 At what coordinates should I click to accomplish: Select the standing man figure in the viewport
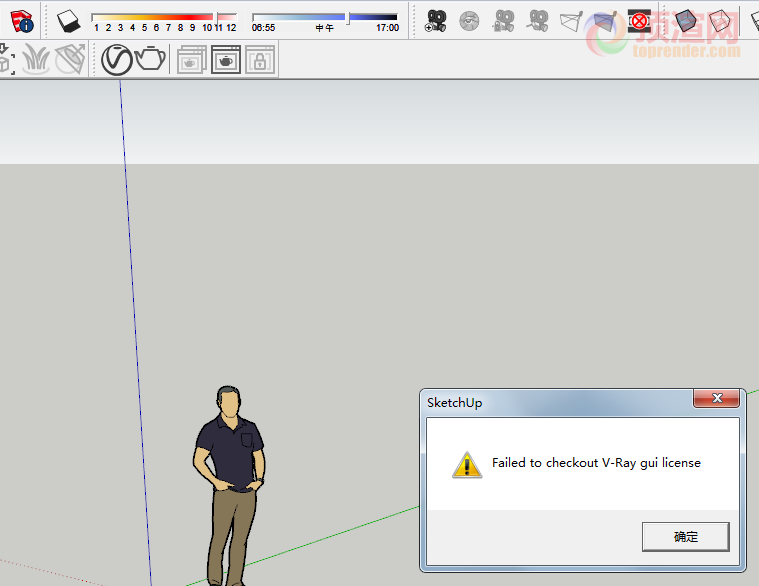(229, 486)
